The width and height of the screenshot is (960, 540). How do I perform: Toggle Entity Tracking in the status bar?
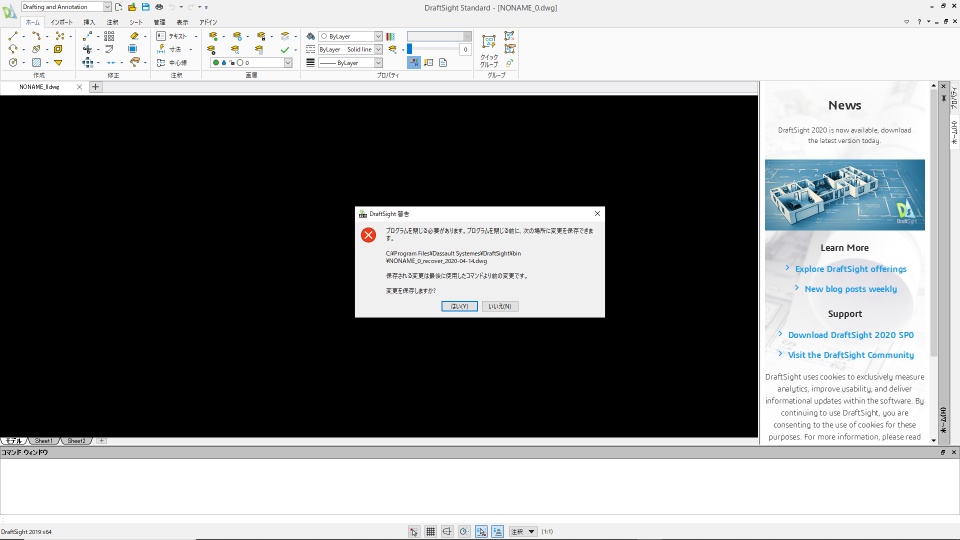498,531
